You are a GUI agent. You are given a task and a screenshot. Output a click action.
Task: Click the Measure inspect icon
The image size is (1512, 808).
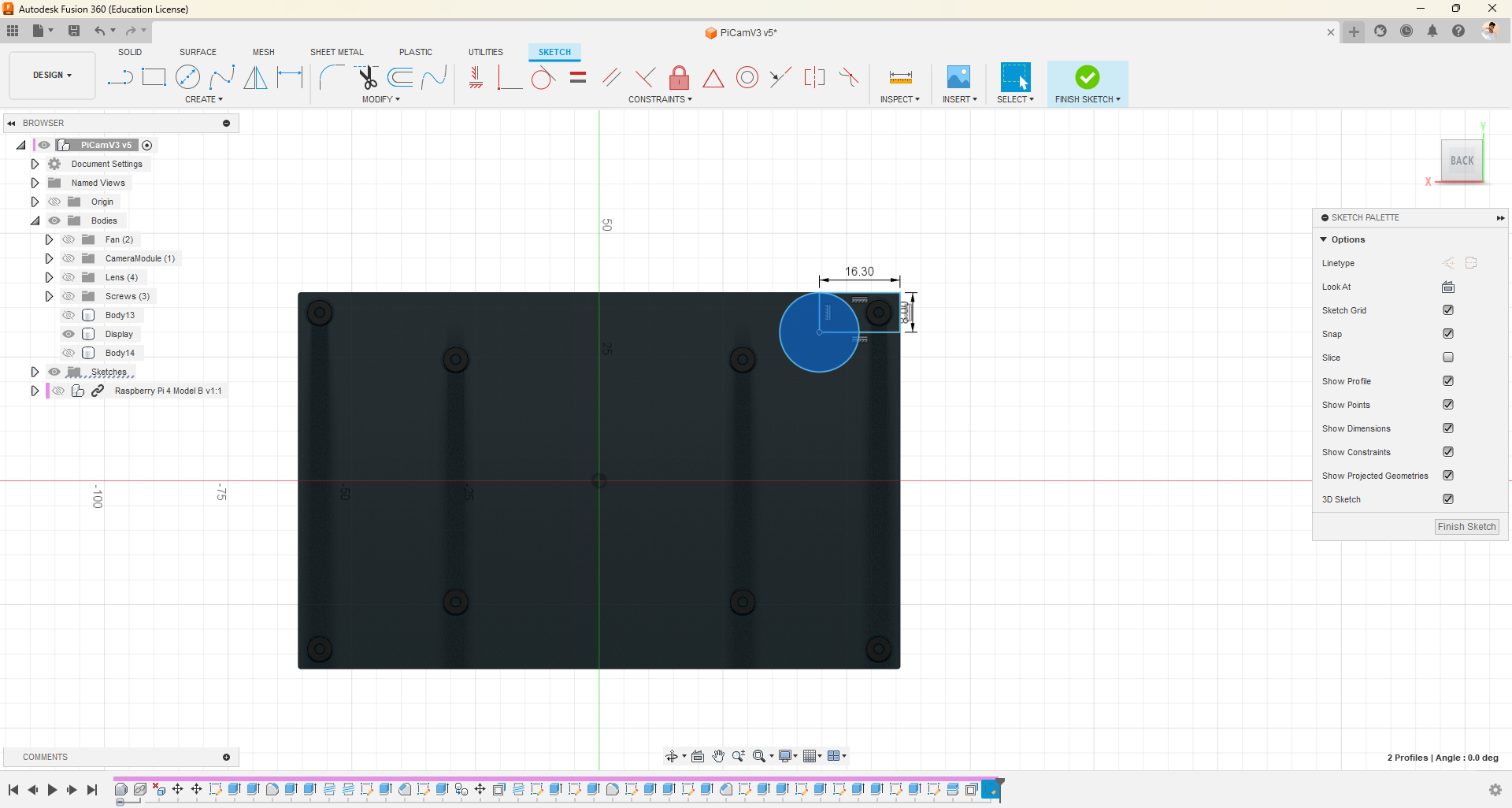point(900,77)
